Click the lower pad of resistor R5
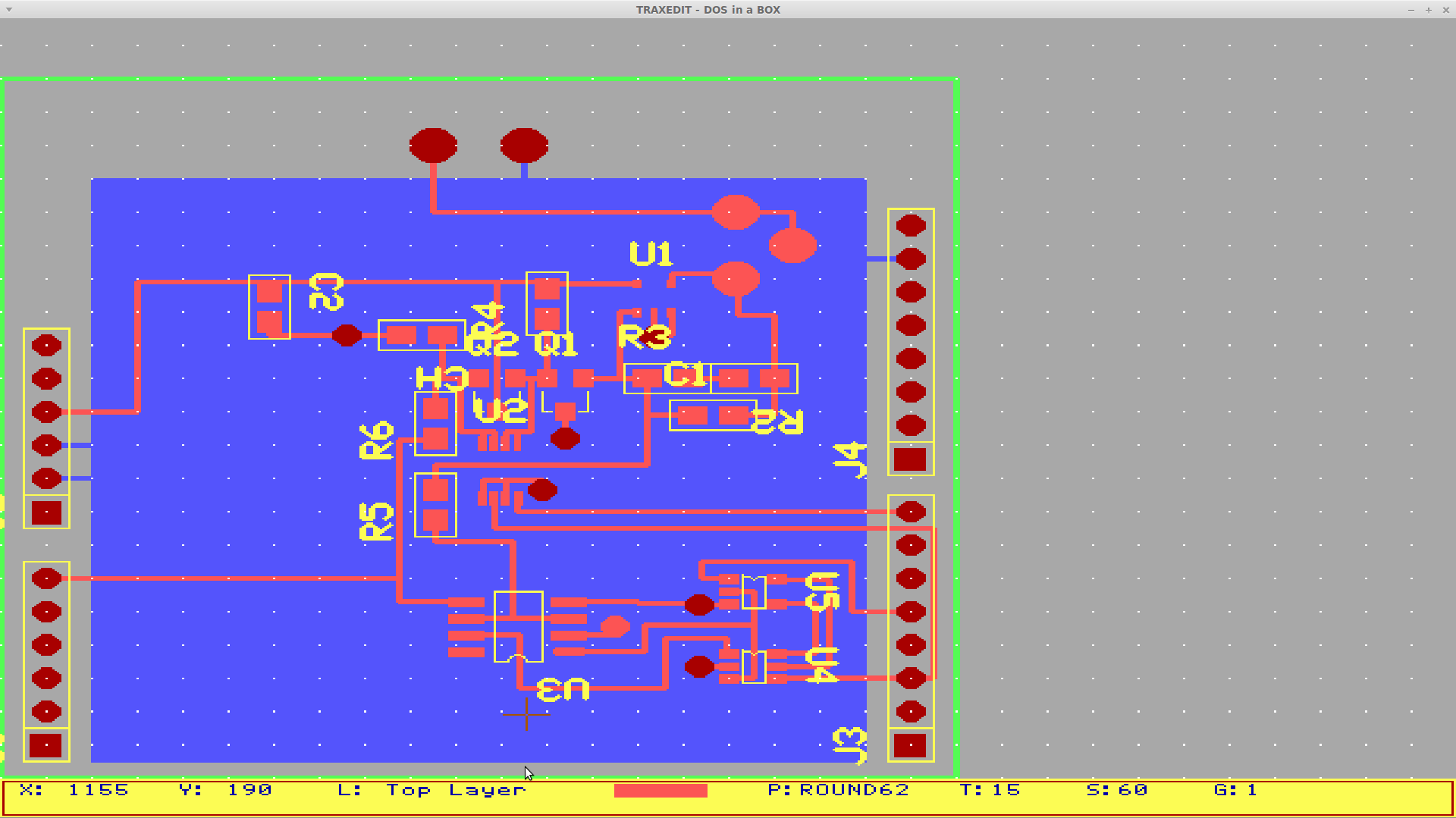Image resolution: width=1456 pixels, height=818 pixels. click(435, 520)
